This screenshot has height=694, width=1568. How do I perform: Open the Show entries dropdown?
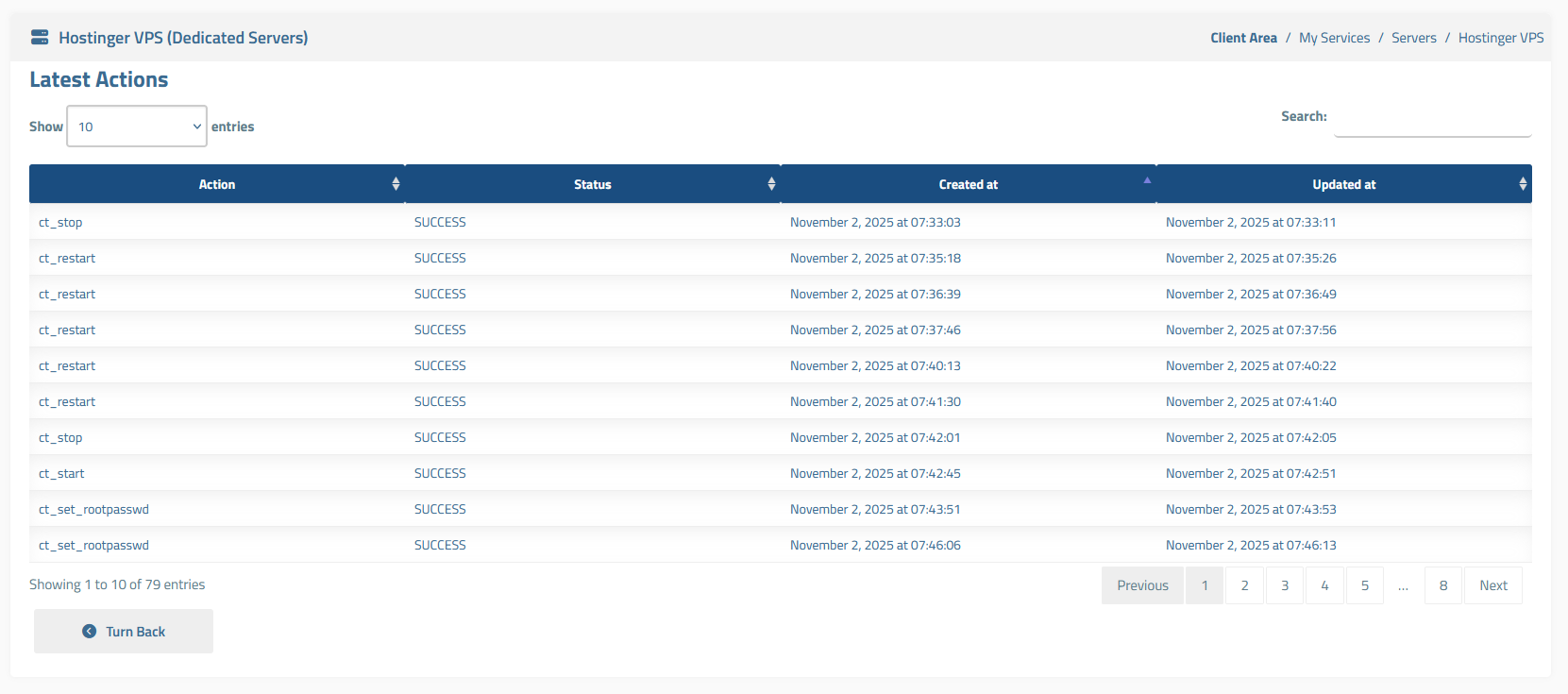[137, 127]
